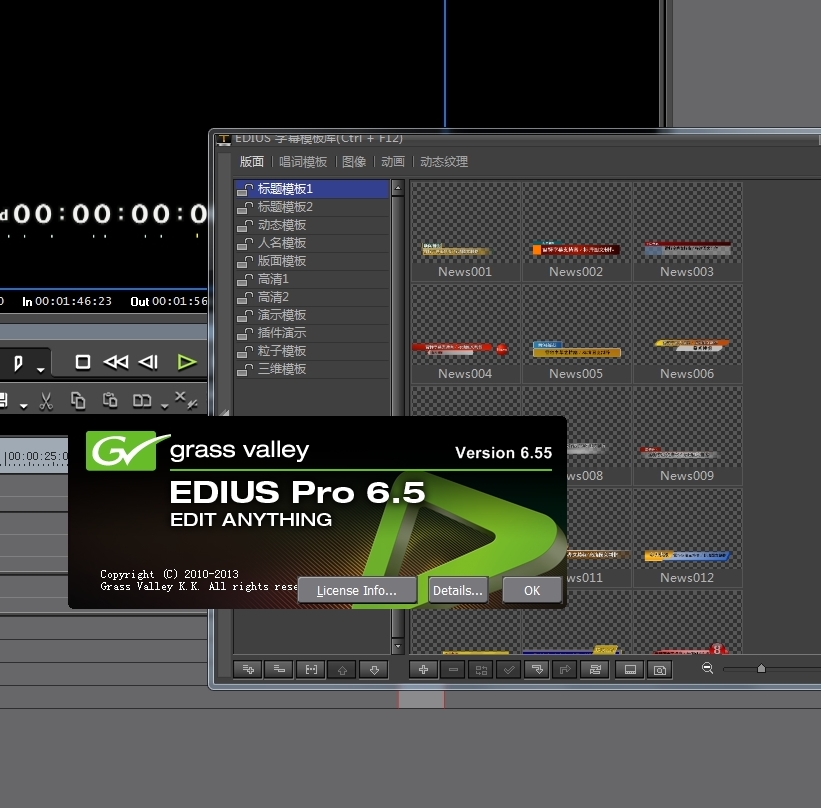
Task: Click the Cut scissors icon
Action: [46, 401]
